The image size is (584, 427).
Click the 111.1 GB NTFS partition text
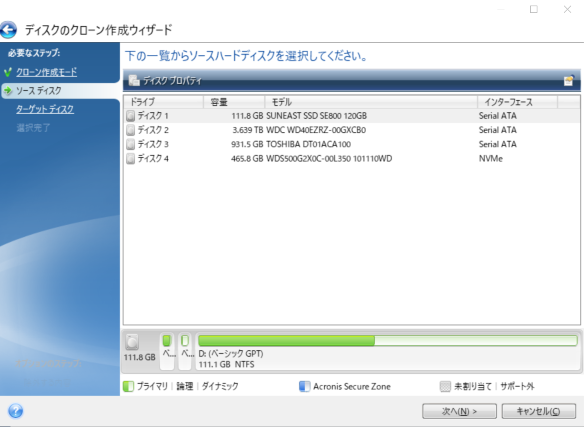coord(226,364)
